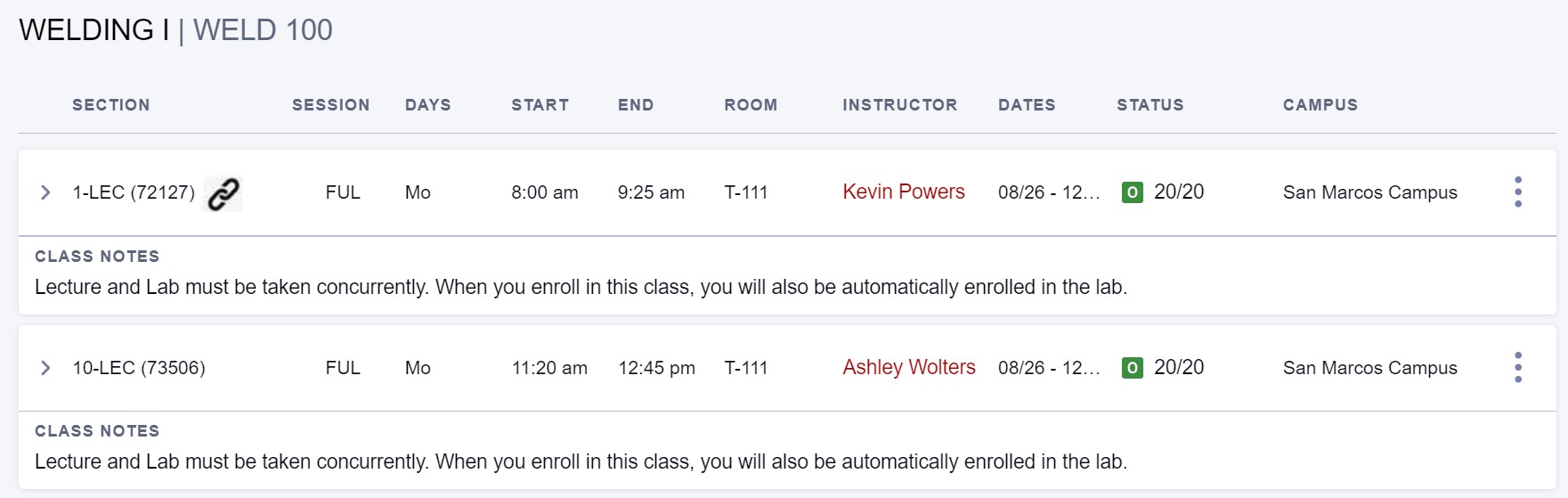This screenshot has width=1568, height=498.
Task: Open three-dot menu for Ashley Wolters section
Action: coord(1518,367)
